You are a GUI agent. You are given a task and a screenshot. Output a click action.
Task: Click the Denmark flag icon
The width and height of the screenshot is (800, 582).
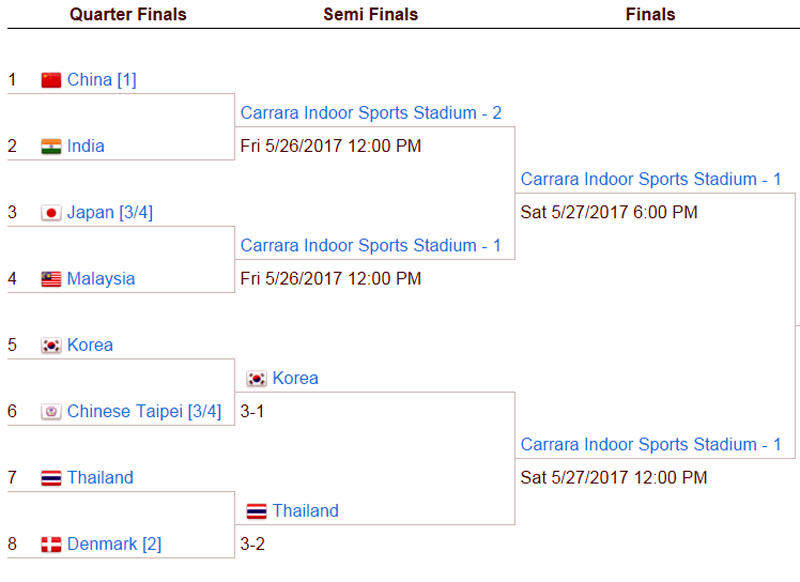(51, 544)
